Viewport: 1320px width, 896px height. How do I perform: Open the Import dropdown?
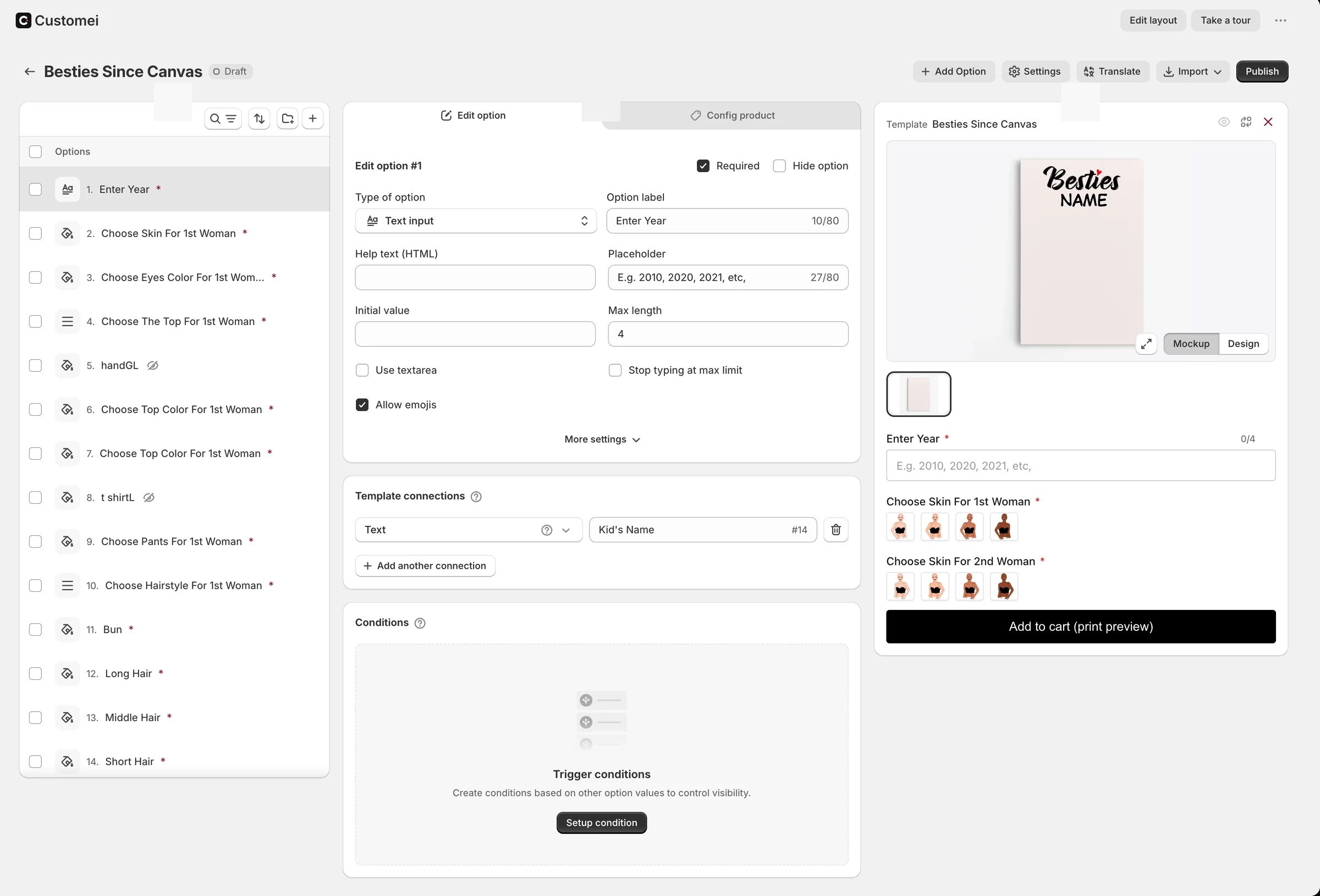pos(1192,72)
